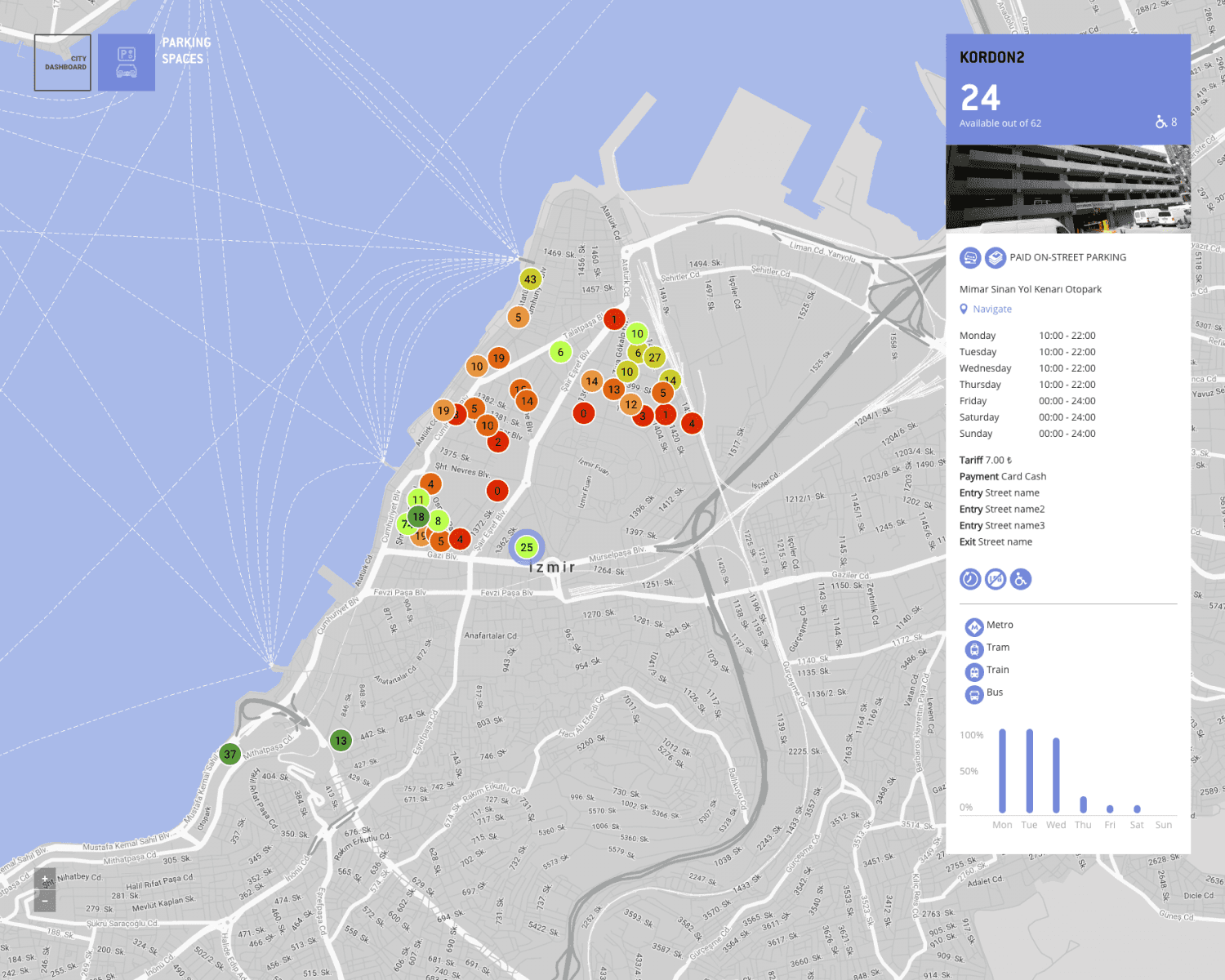
Task: Click the 'PAID ON-STREET PARKING' label
Action: 1068,257
